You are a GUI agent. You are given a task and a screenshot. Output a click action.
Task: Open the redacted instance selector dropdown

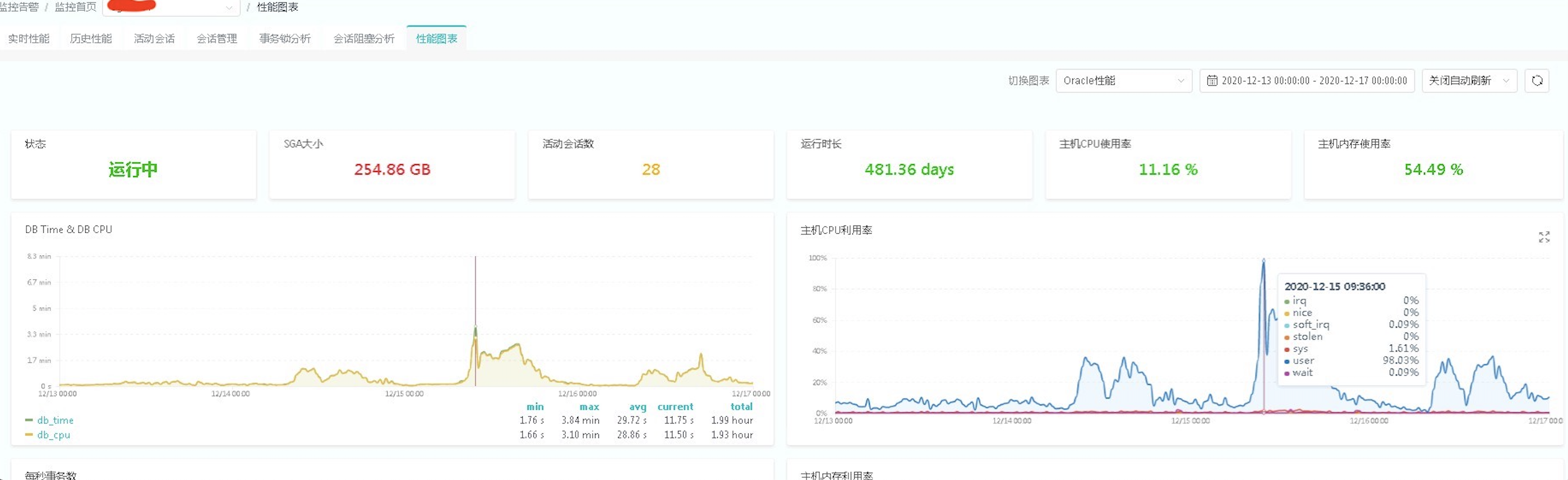click(x=172, y=7)
